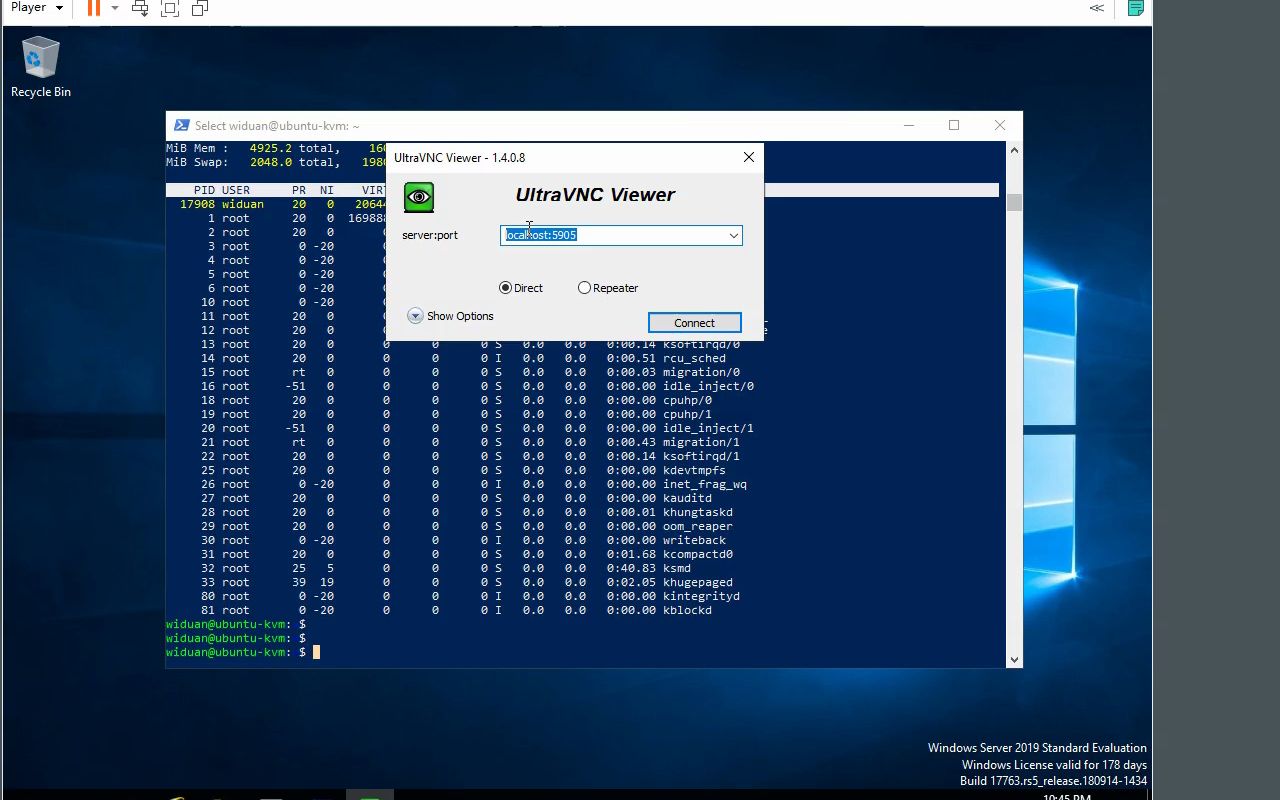Enter full screen mode via toolbar icon
The height and width of the screenshot is (800, 1280).
(170, 8)
